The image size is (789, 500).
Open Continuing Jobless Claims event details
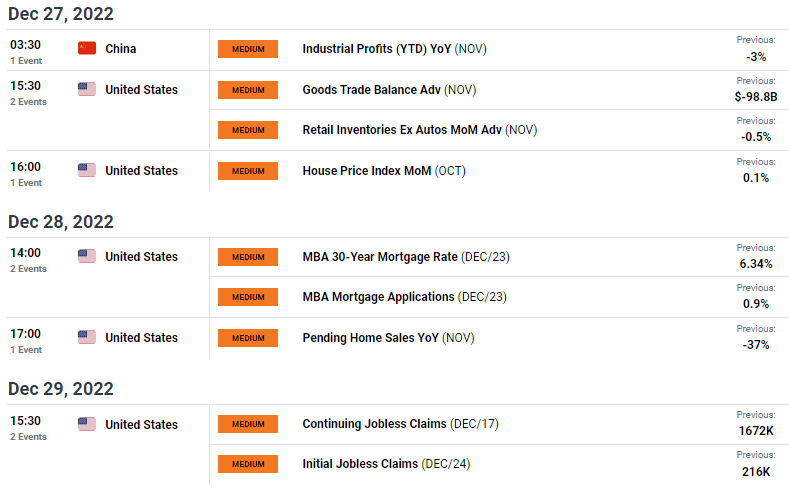coord(375,424)
